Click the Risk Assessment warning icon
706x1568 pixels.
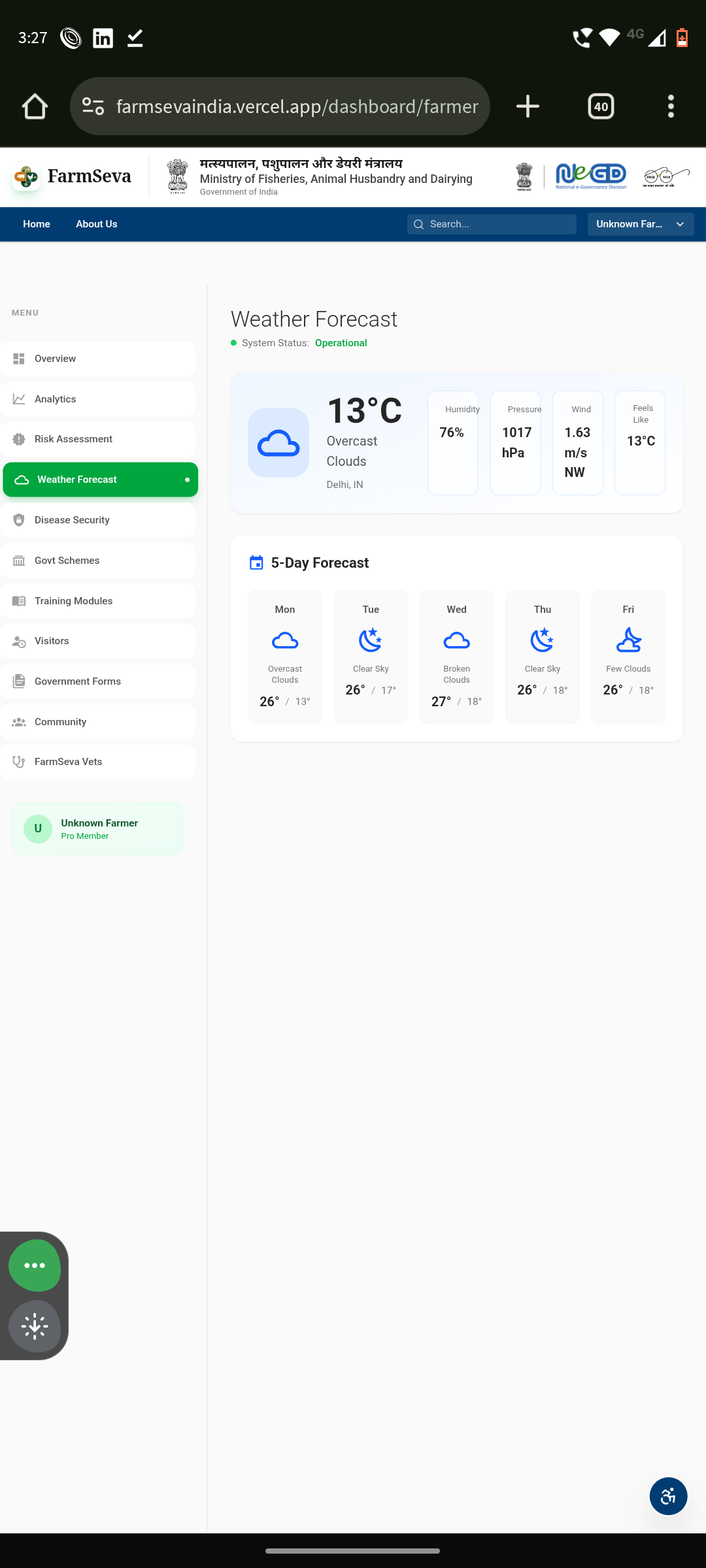(19, 439)
